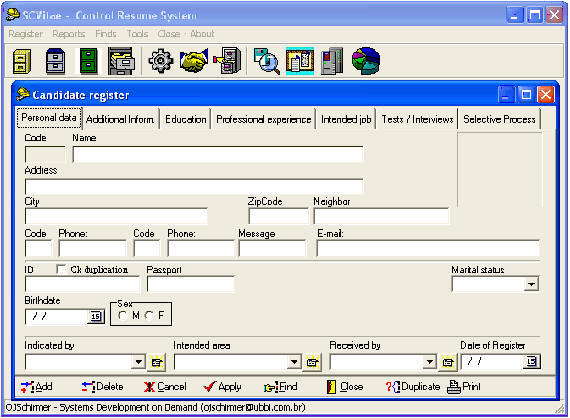
Task: Click the green file cabinet toolbar icon
Action: [x=89, y=61]
